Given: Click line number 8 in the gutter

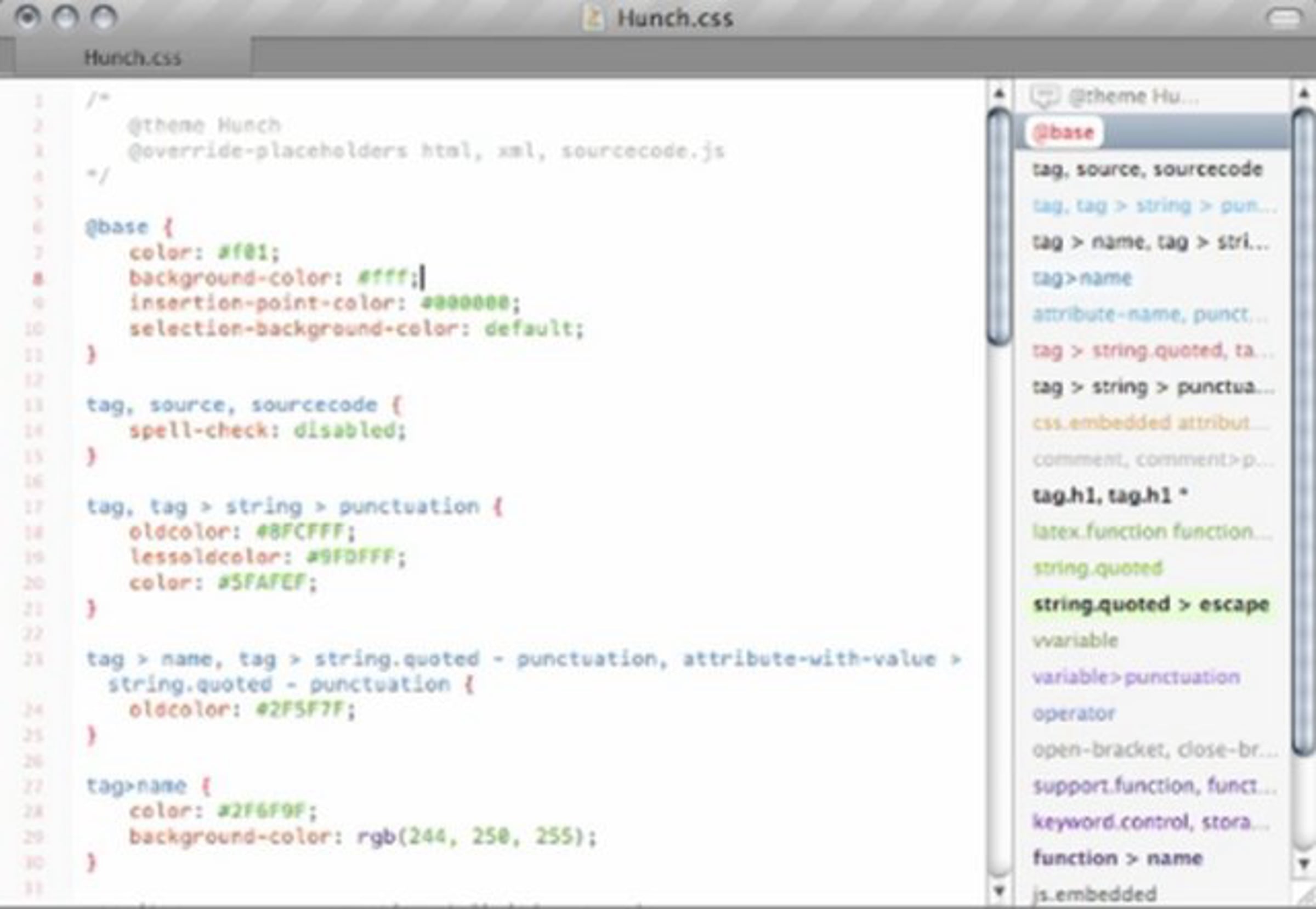Looking at the screenshot, I should (x=38, y=278).
